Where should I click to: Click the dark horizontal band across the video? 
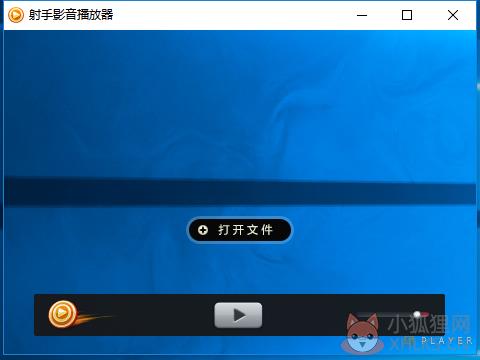pyautogui.click(x=240, y=192)
